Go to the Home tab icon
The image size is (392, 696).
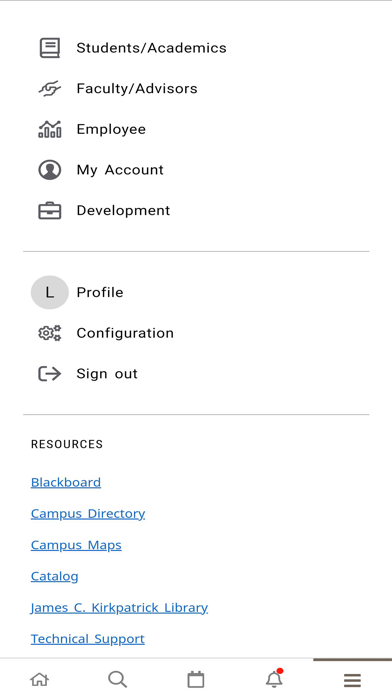coord(40,679)
